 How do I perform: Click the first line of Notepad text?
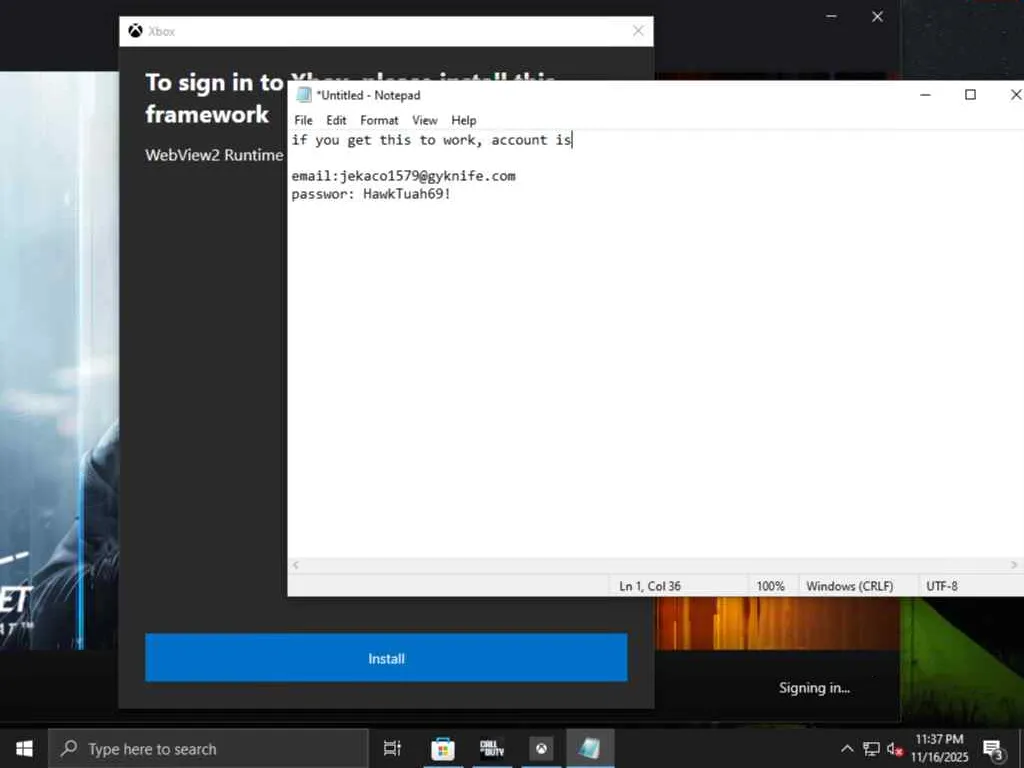point(432,140)
